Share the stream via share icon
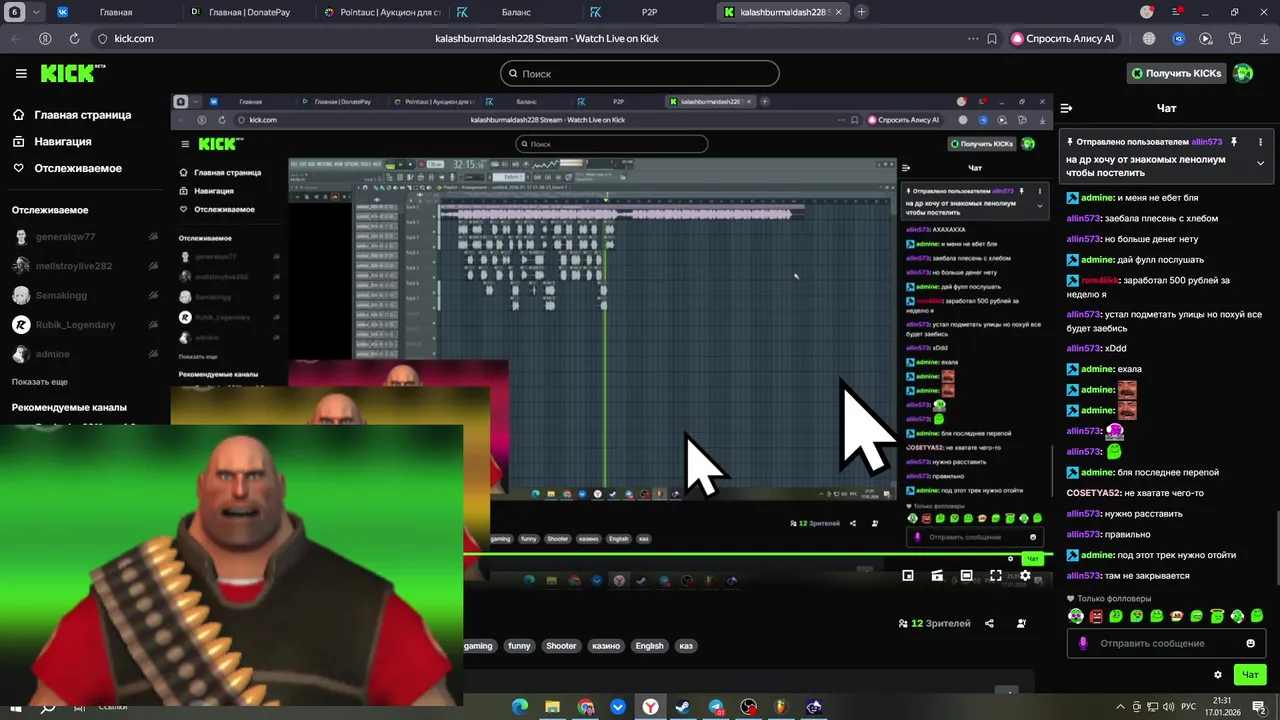This screenshot has height=720, width=1280. point(989,623)
